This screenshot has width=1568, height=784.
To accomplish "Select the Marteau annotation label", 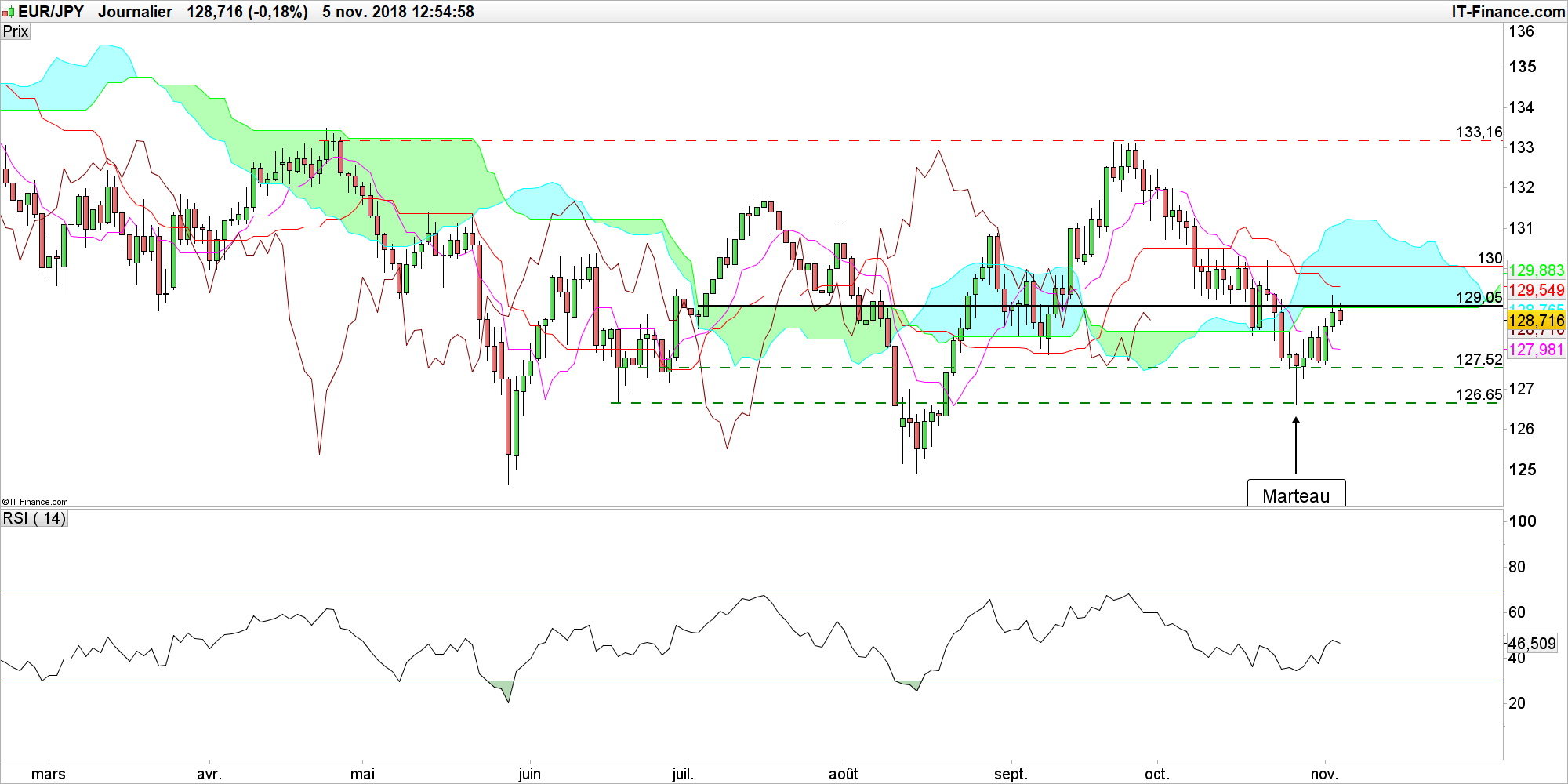I will point(1296,495).
